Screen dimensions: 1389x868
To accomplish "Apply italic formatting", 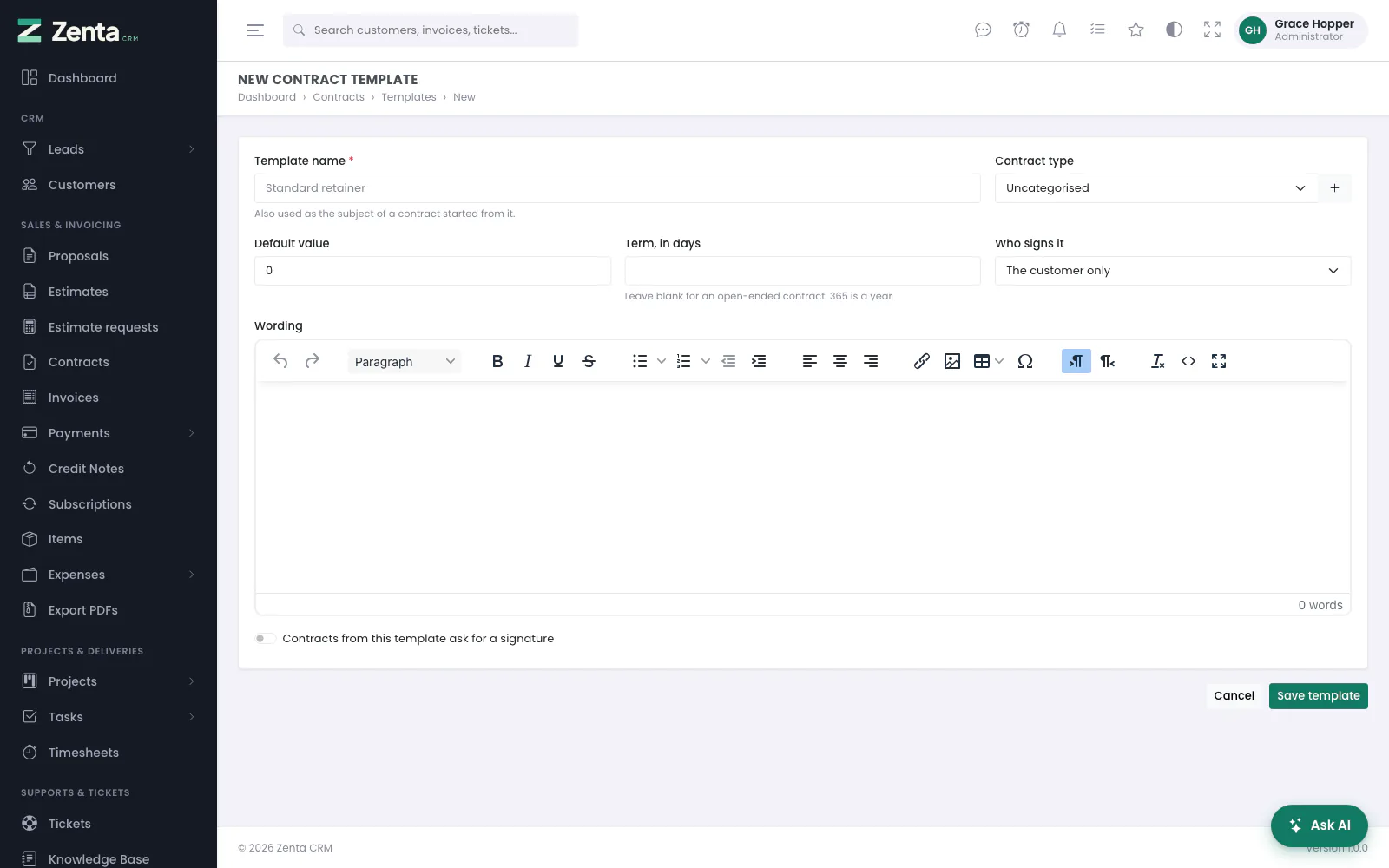I will pyautogui.click(x=528, y=361).
